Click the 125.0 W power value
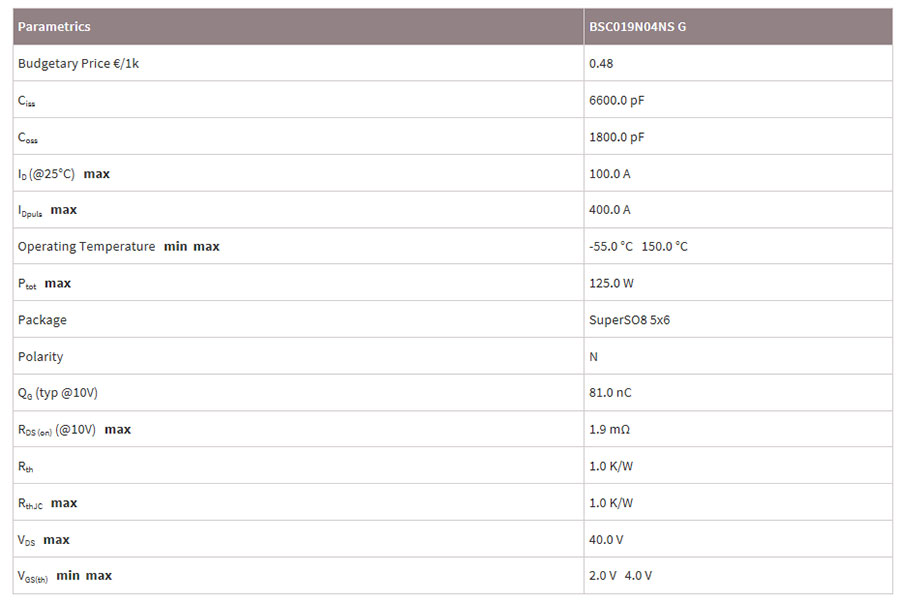900x603 pixels. 611,284
